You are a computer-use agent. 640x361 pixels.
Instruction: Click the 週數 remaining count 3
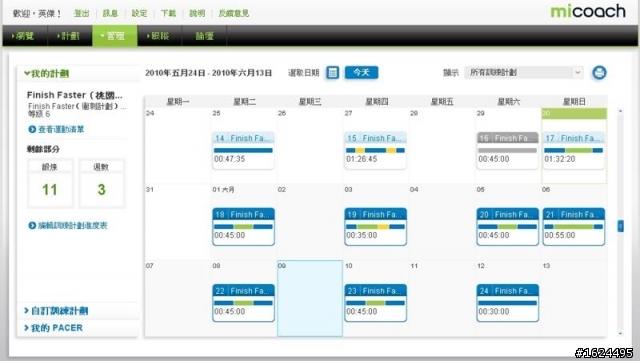coord(102,189)
